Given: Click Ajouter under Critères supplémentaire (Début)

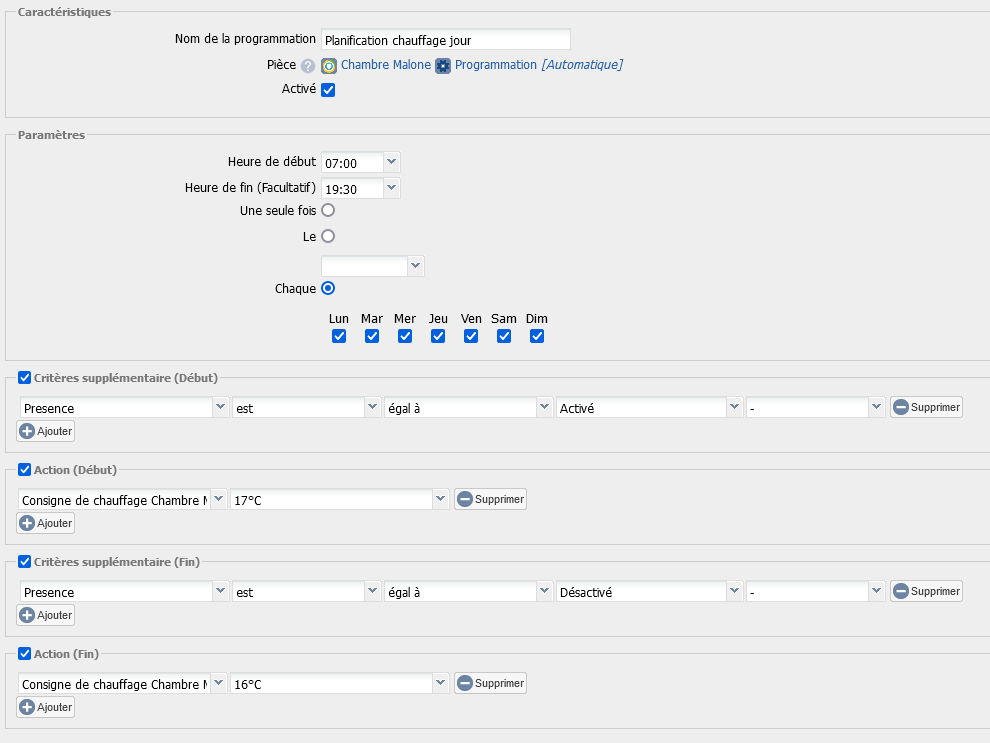Looking at the screenshot, I should tap(46, 431).
